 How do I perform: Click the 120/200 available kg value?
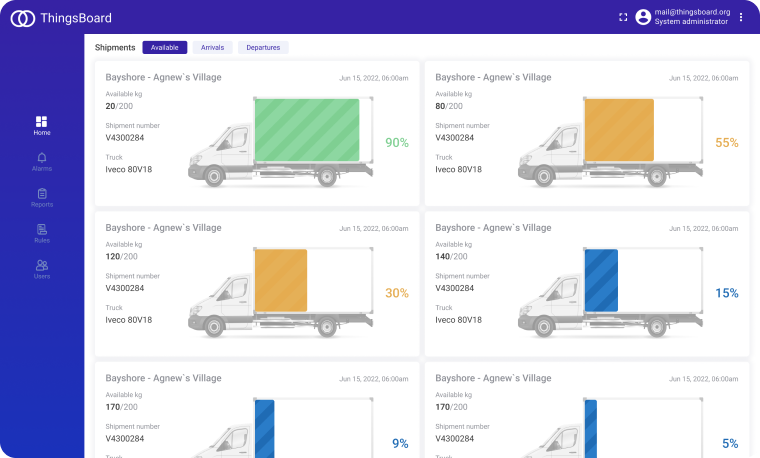[x=122, y=256]
